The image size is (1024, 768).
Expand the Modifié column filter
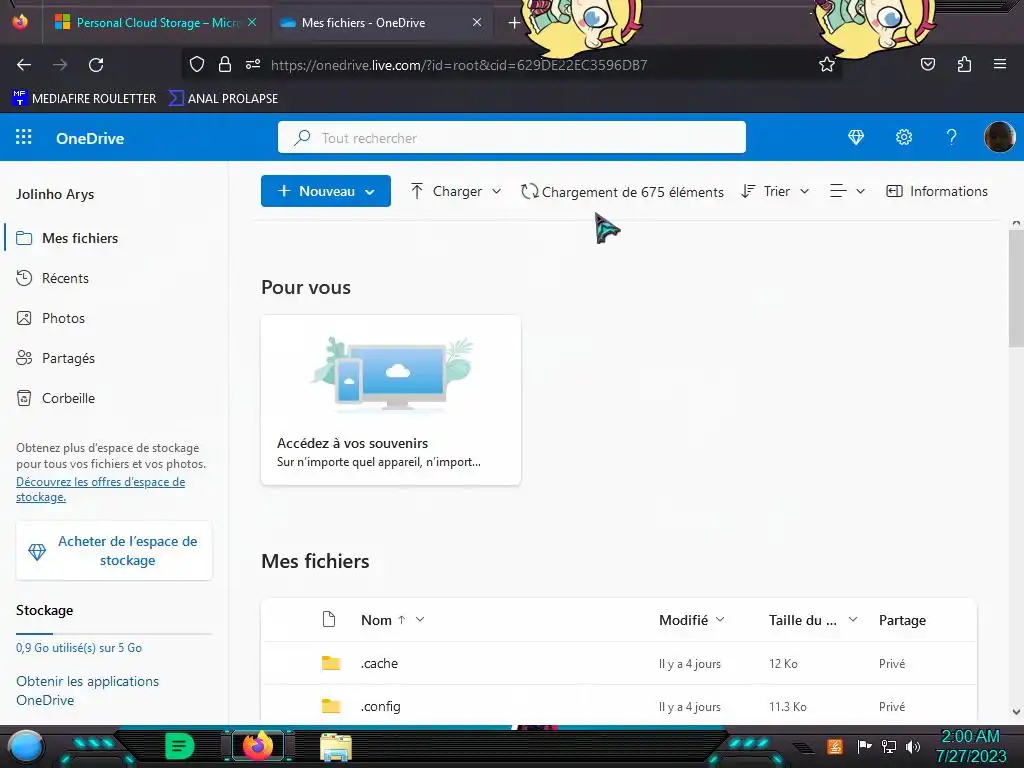click(x=720, y=619)
